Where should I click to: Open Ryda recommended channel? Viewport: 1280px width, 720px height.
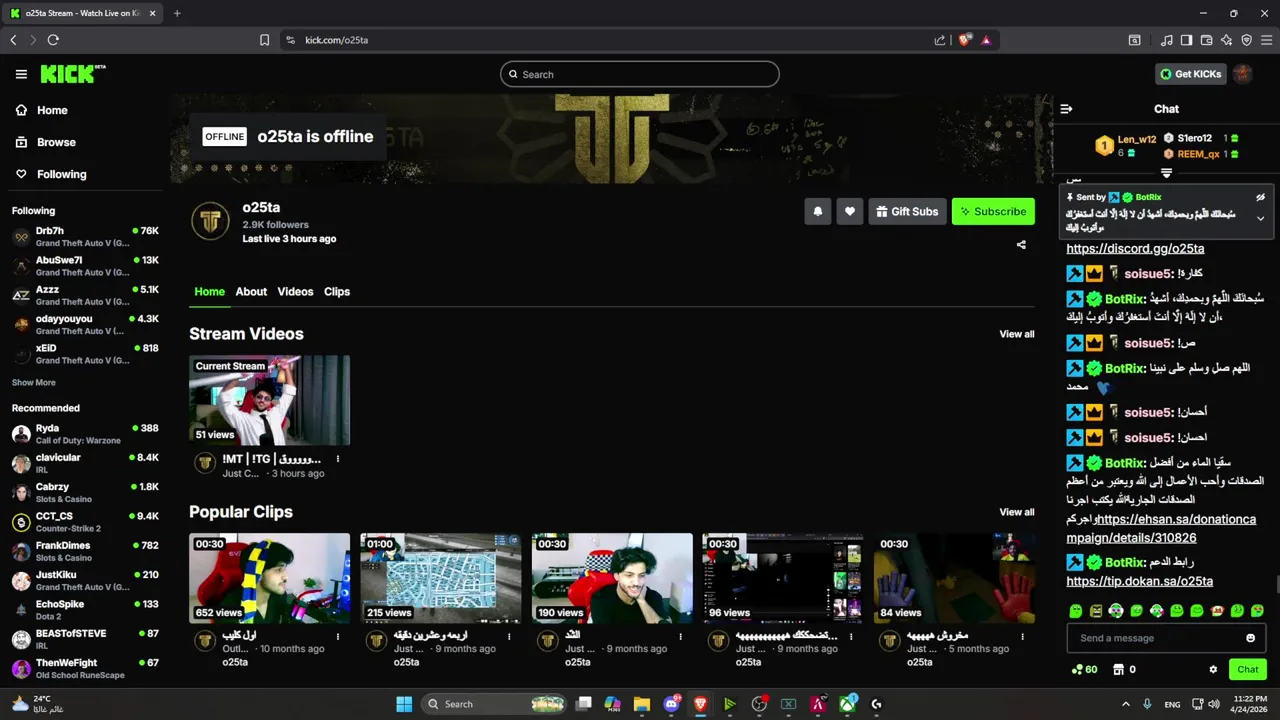pos(85,434)
